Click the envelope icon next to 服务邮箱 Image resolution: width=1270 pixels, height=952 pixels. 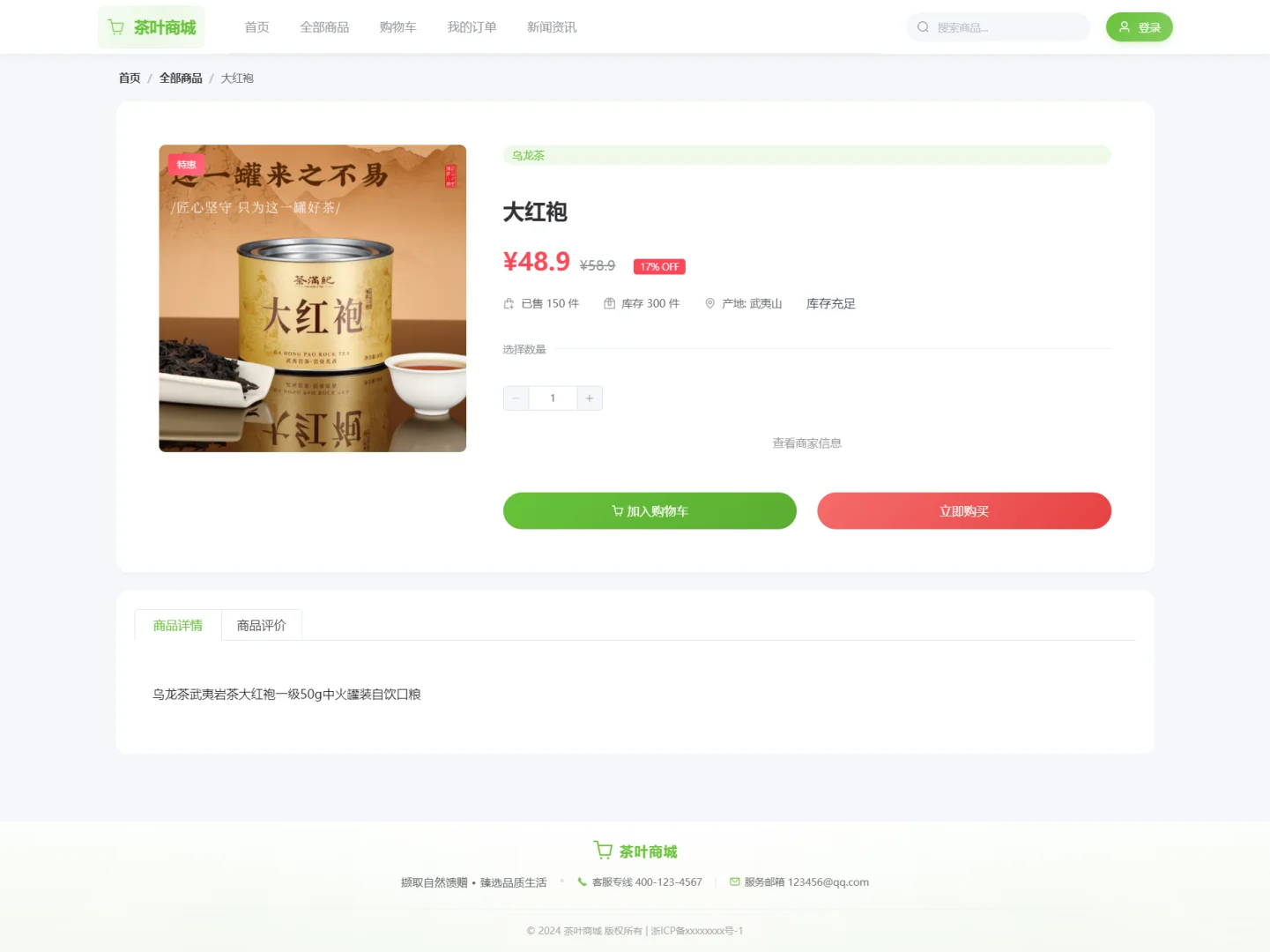tap(734, 881)
